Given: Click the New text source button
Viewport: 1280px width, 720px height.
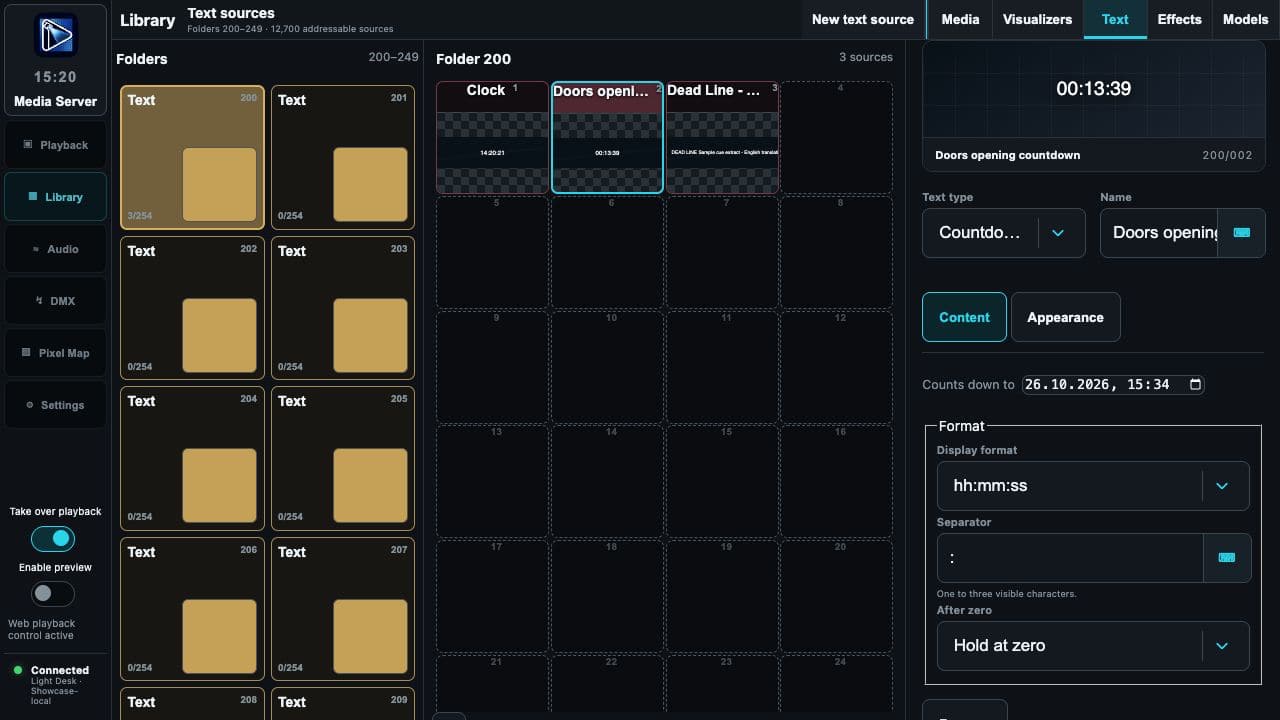Looking at the screenshot, I should point(862,19).
